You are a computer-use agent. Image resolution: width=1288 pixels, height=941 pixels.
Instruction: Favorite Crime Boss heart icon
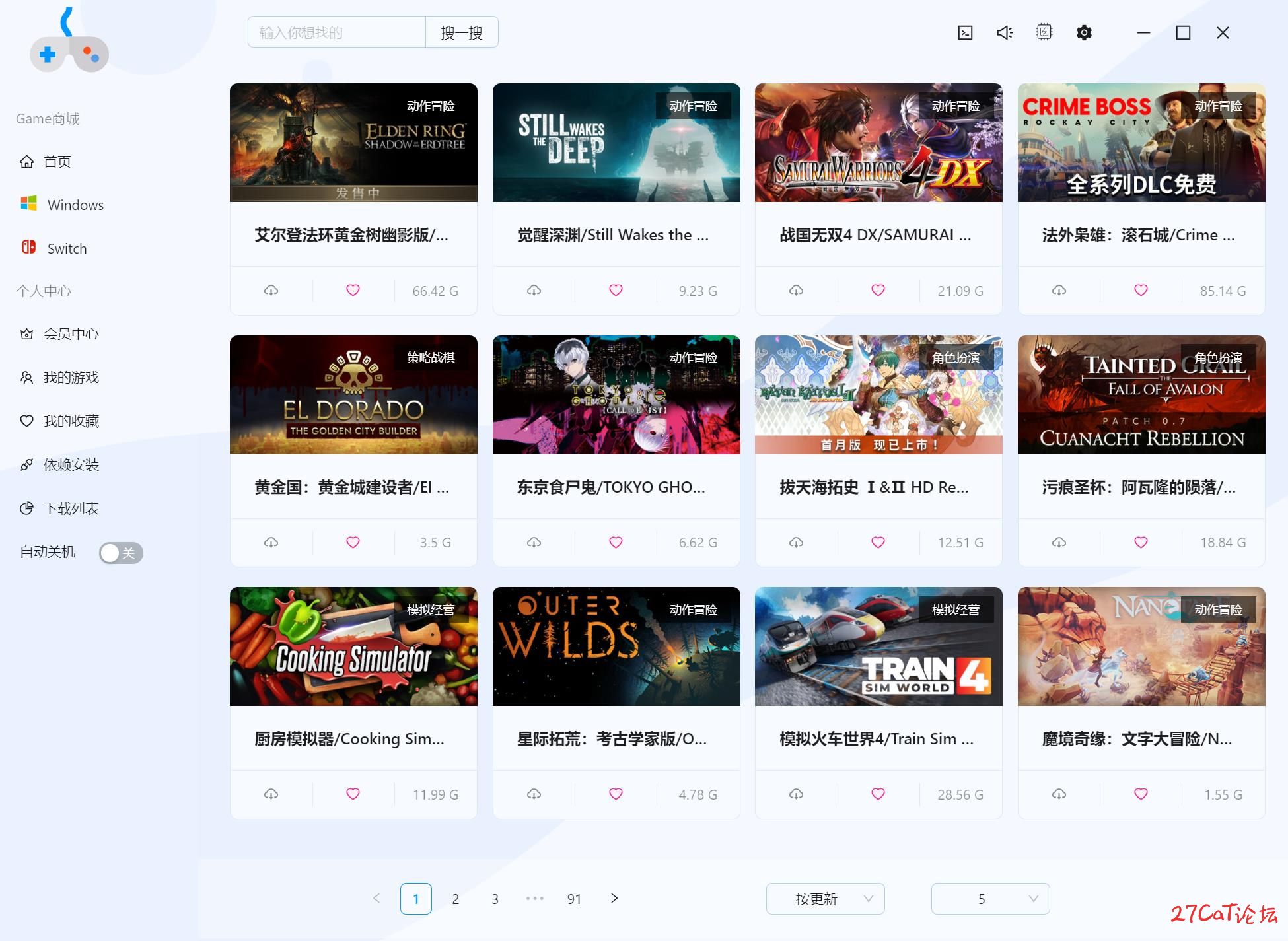click(1141, 291)
